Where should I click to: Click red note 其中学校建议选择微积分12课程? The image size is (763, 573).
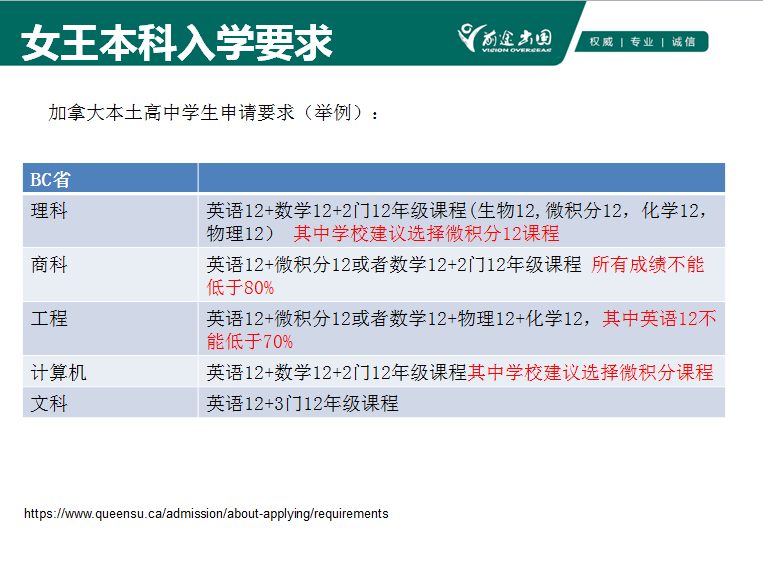(x=426, y=234)
